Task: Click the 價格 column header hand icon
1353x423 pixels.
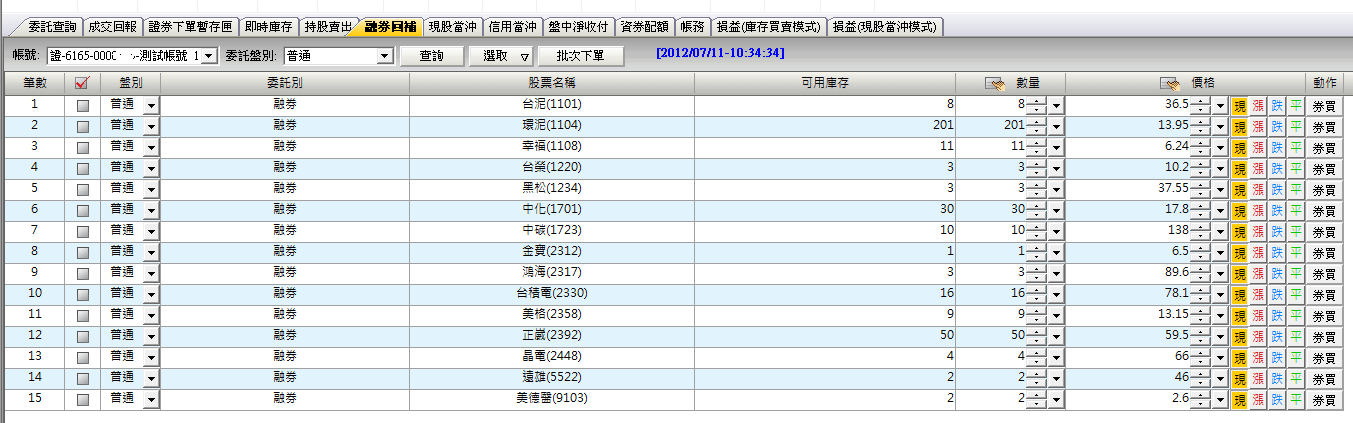Action: [x=1169, y=84]
